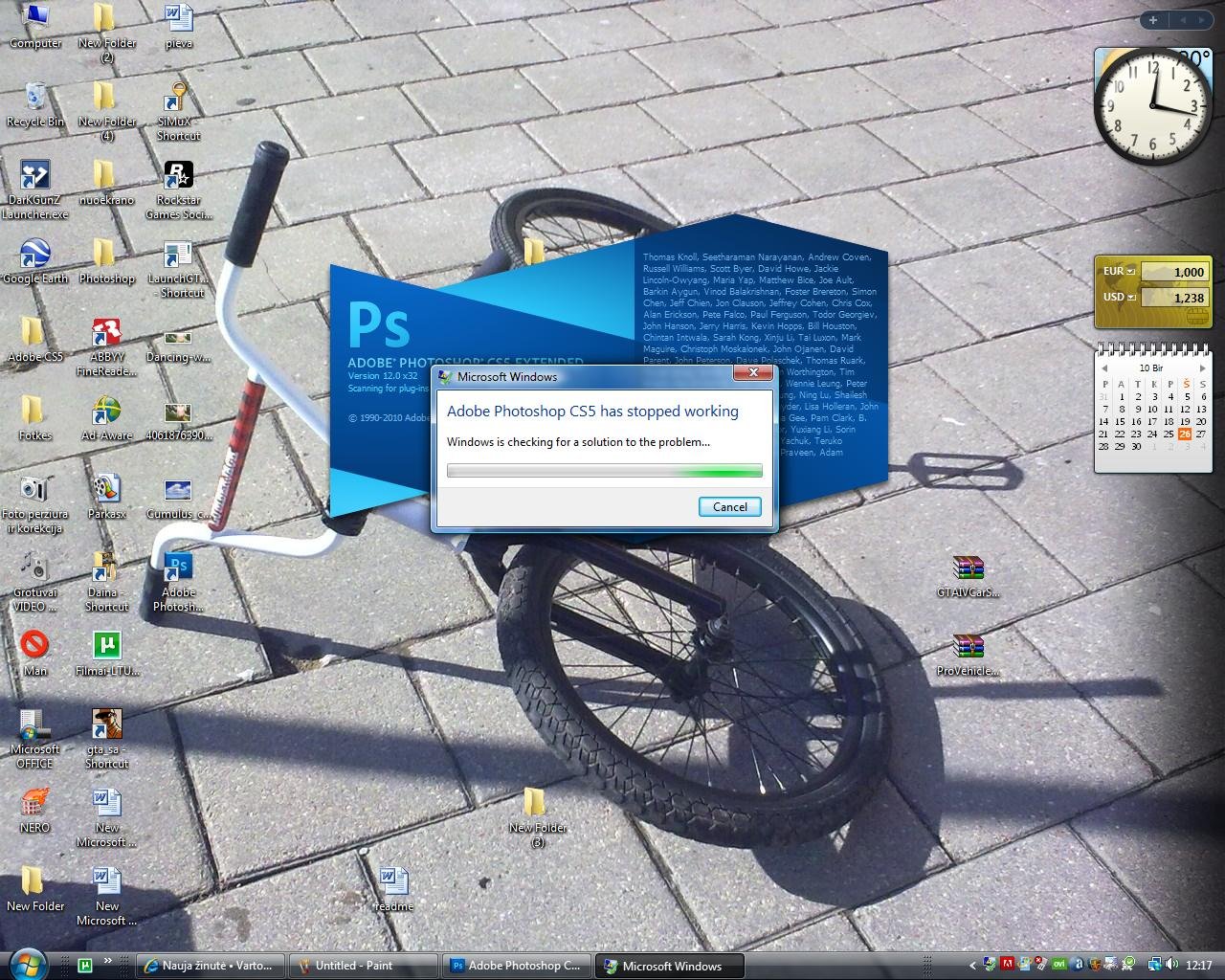Switch to Untitled - Paint taskbar item
1225x980 pixels.
pyautogui.click(x=364, y=966)
